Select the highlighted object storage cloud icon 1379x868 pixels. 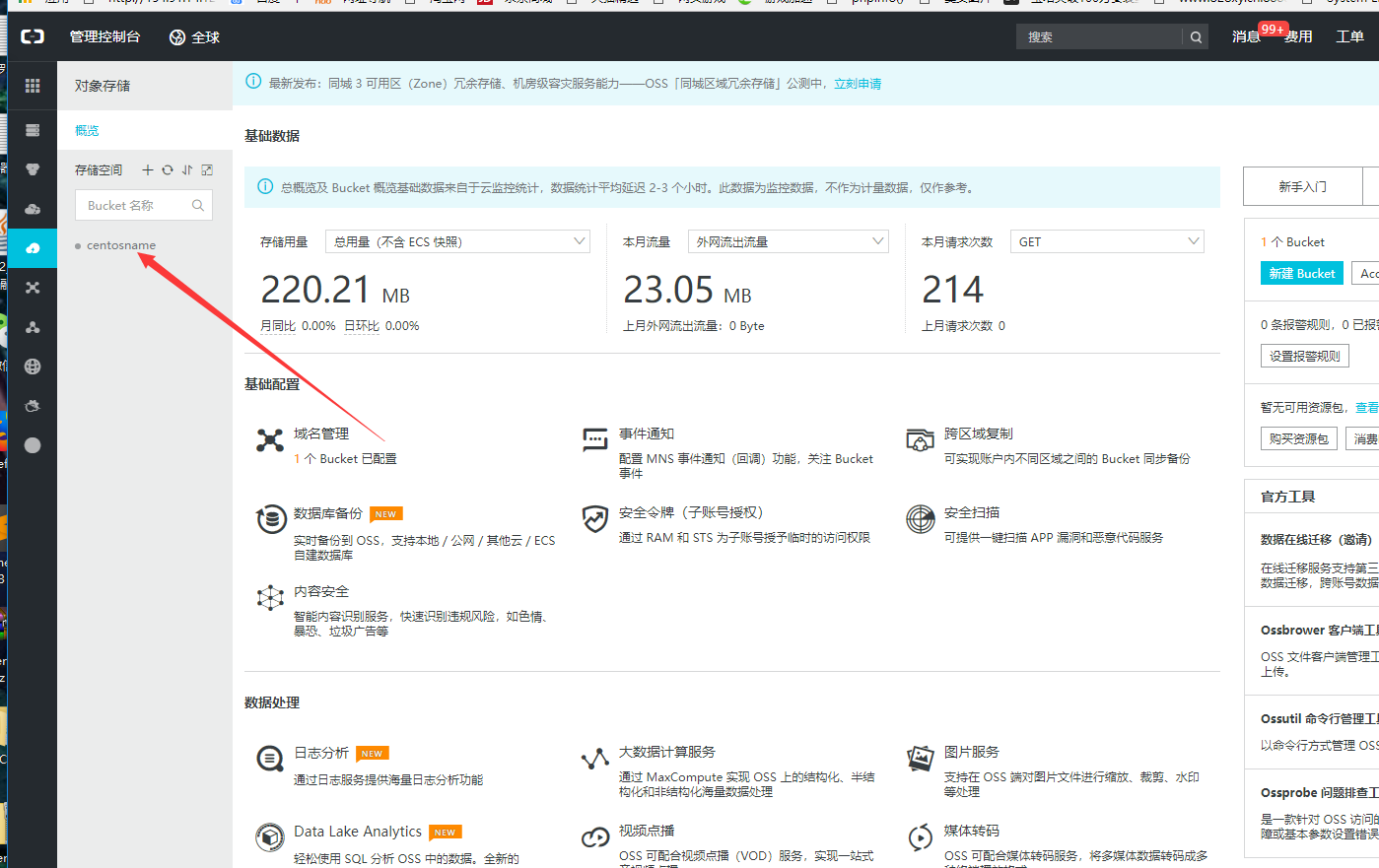[x=33, y=248]
